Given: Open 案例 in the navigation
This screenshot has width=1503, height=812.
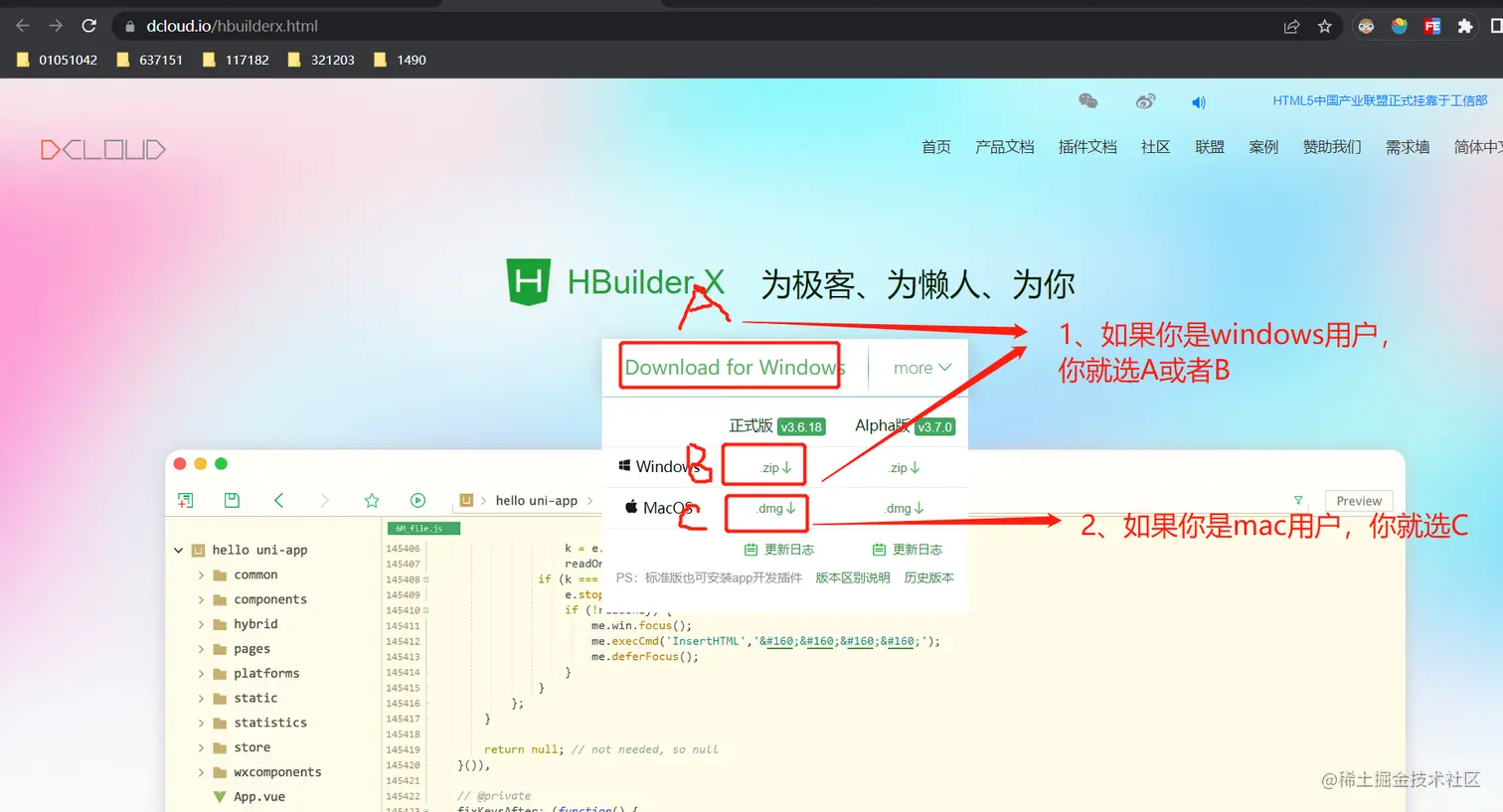Looking at the screenshot, I should tap(1263, 147).
